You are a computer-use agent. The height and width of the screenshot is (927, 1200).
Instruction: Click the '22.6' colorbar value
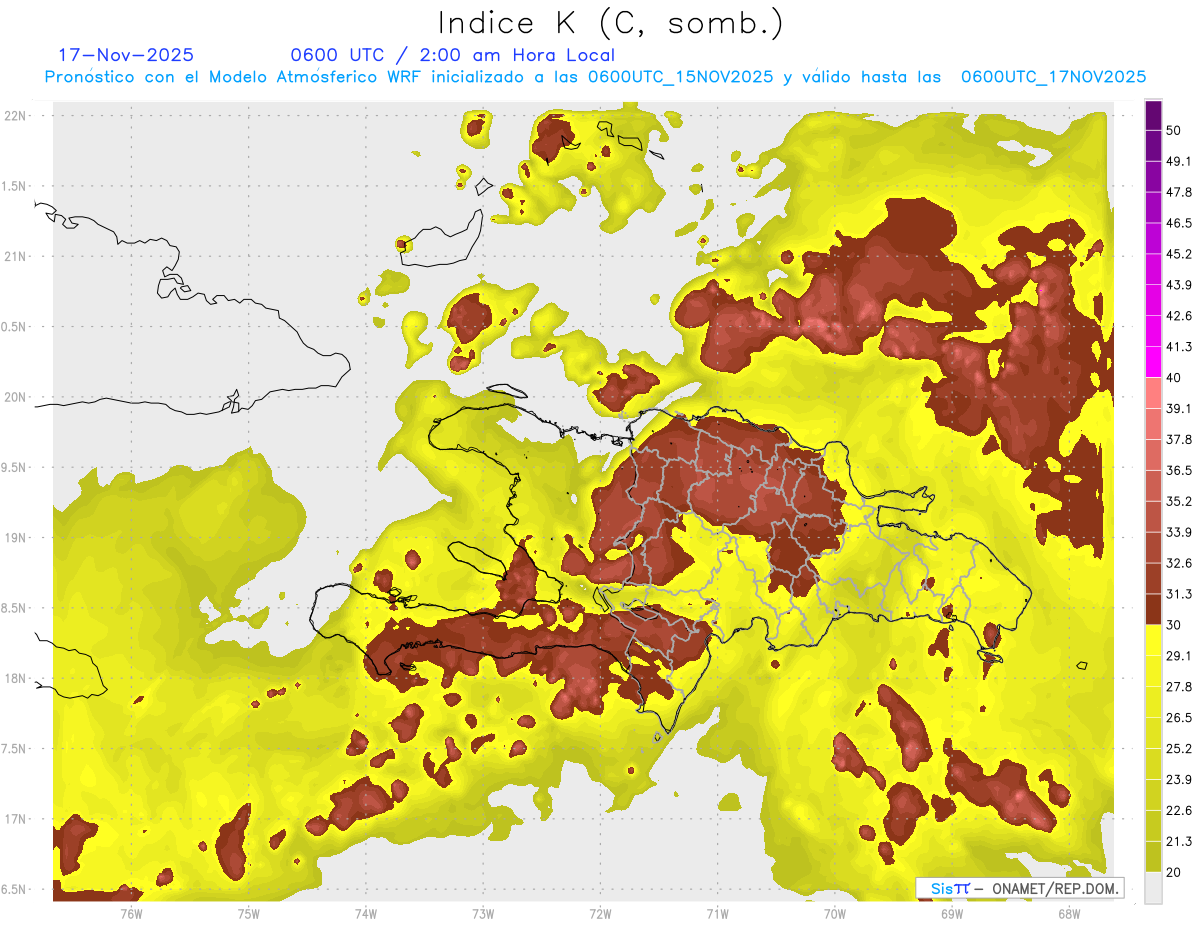(x=1179, y=812)
